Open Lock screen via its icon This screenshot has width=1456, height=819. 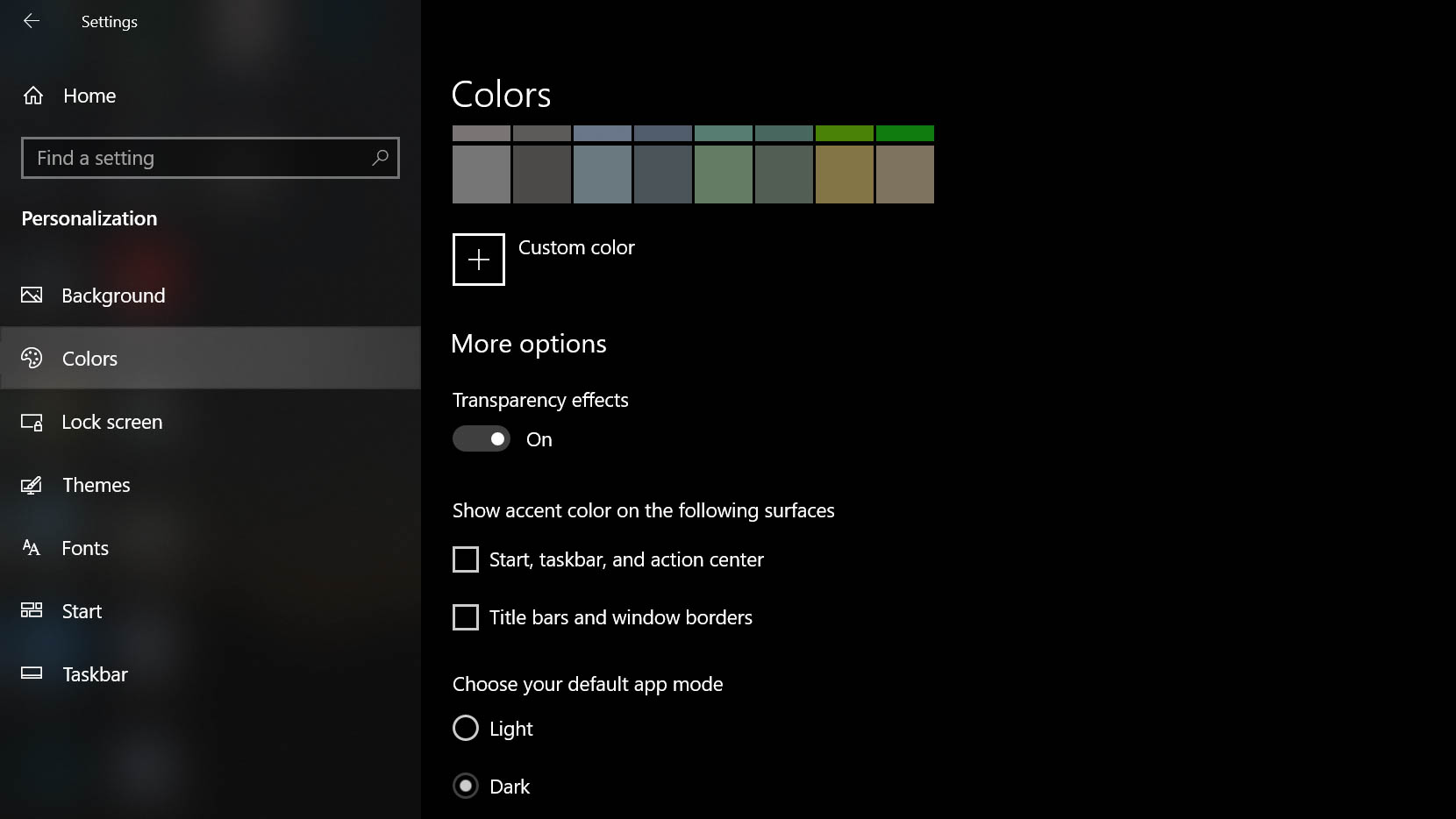point(32,422)
